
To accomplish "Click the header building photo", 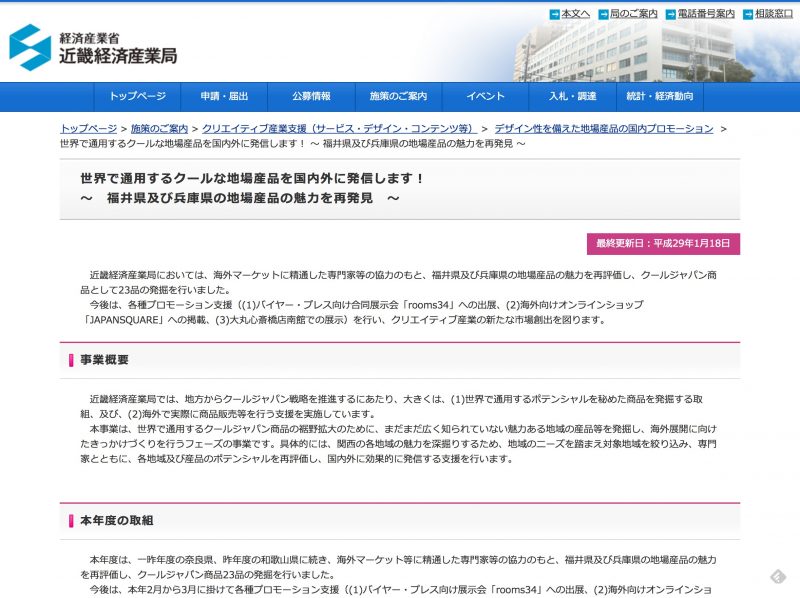I will 633,51.
